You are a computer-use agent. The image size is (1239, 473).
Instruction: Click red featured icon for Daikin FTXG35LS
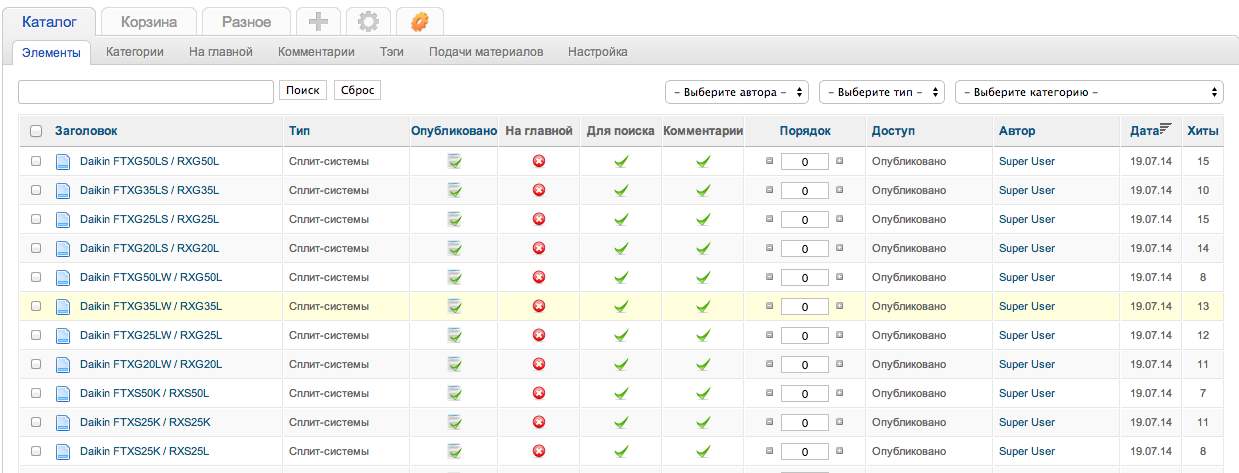538,190
